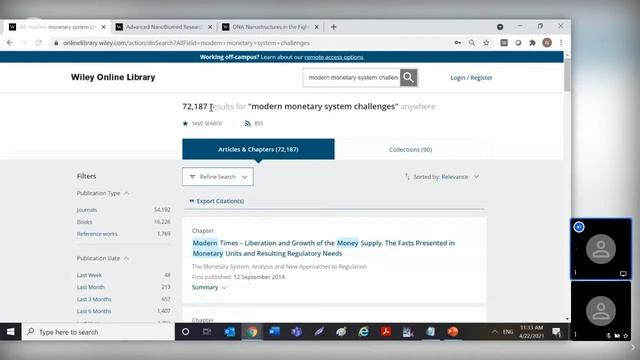Filter results by Journals

click(x=87, y=210)
